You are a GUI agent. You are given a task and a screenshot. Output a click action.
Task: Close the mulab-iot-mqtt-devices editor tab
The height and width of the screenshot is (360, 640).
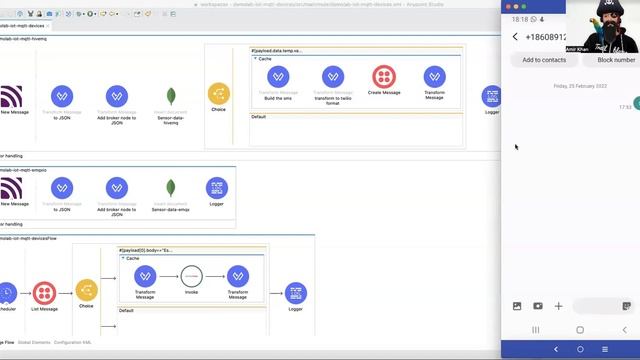coord(48,26)
